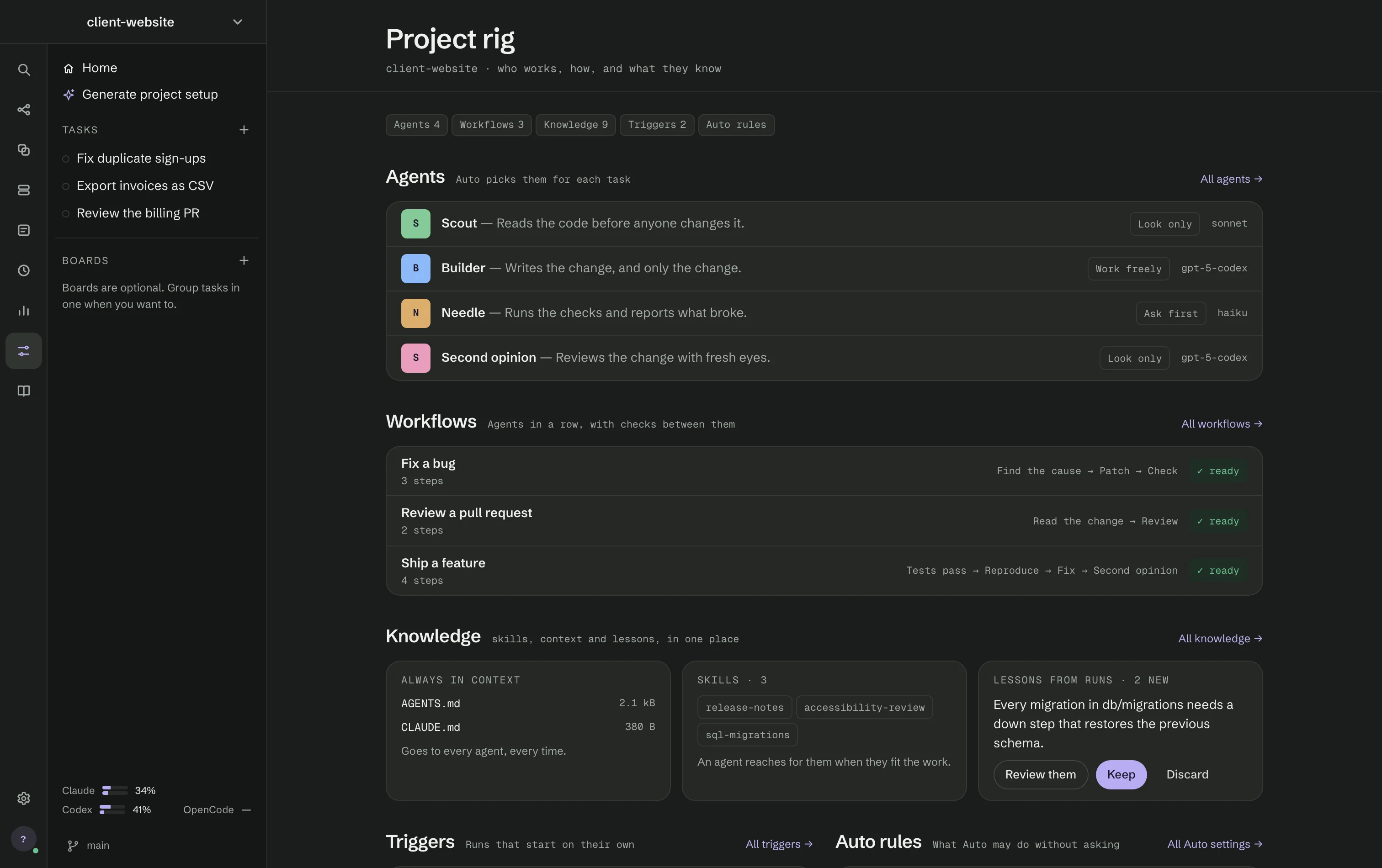Screen dimensions: 1382x868
Task: Select the accessibility-review skill chip
Action: pos(864,707)
